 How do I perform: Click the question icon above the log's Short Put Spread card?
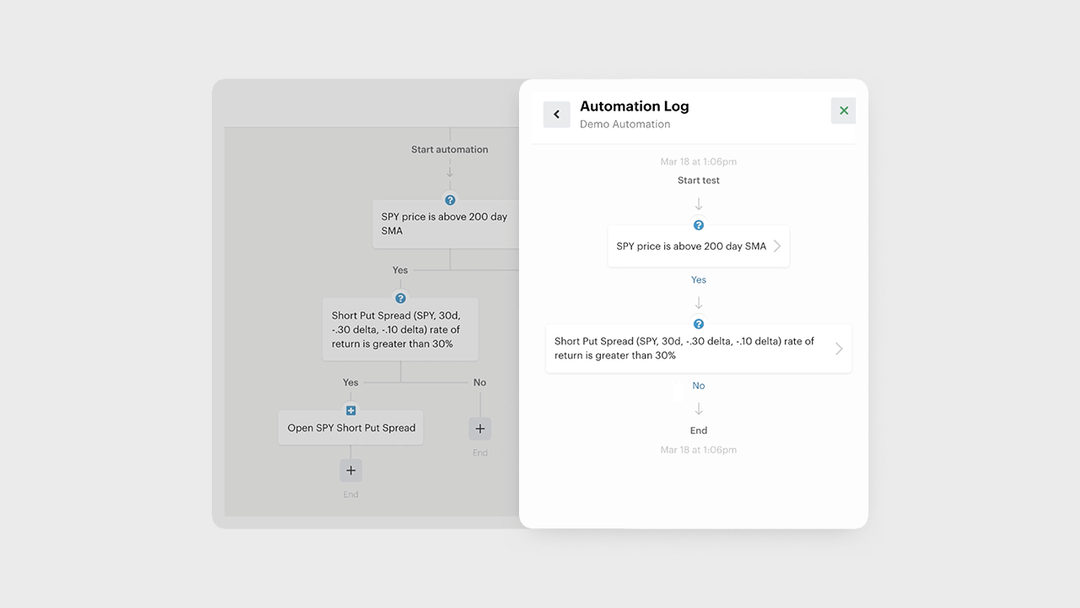699,324
